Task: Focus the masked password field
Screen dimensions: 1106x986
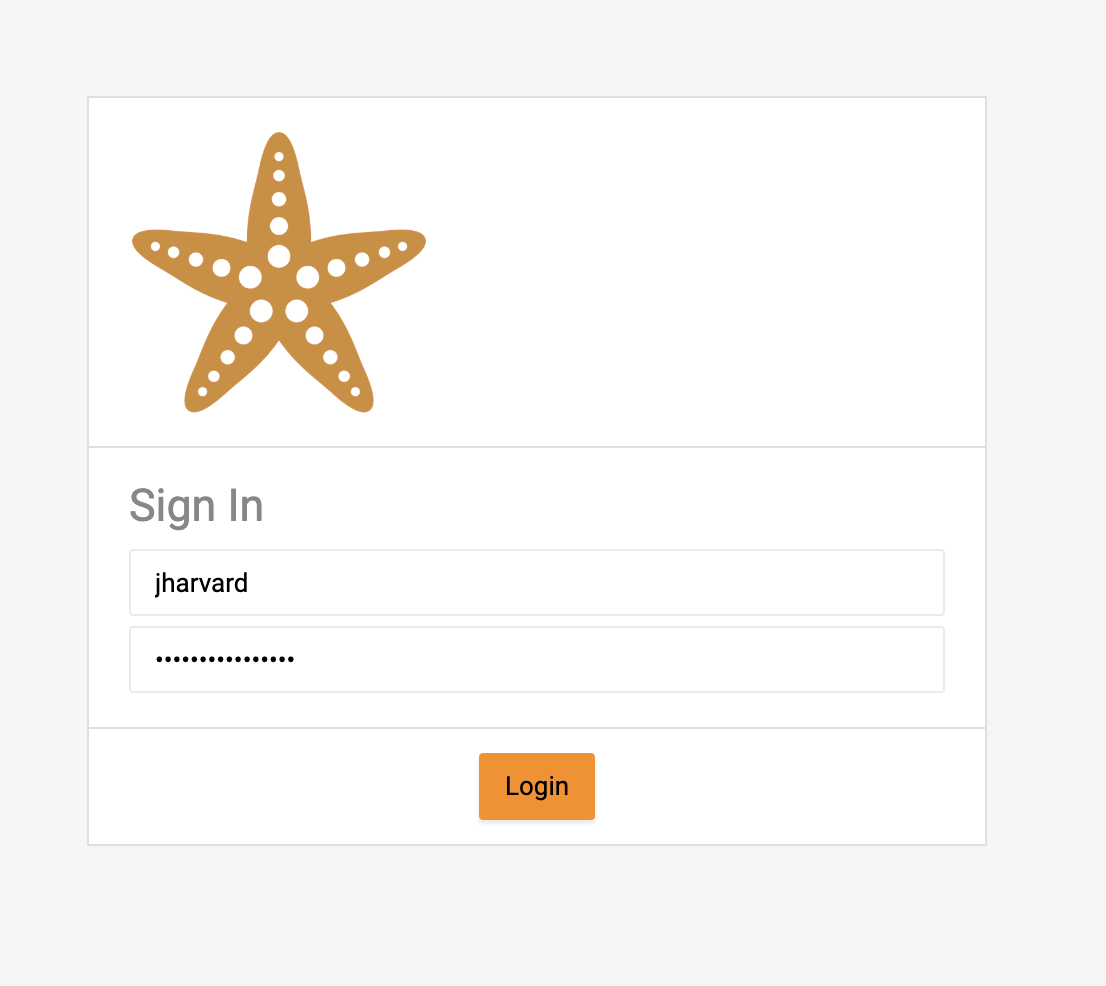Action: [537, 659]
